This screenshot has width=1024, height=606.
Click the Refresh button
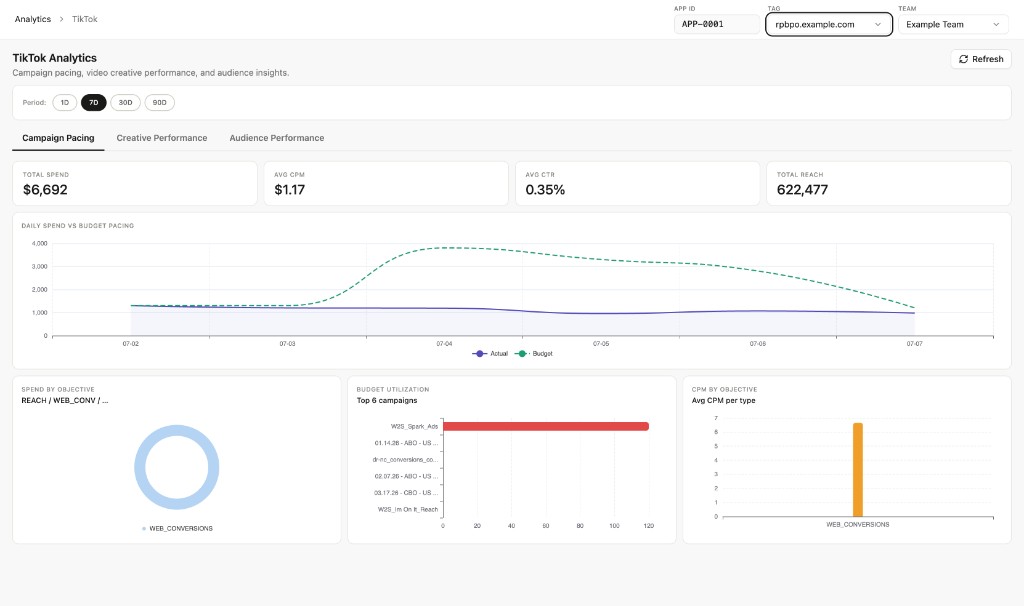point(981,59)
